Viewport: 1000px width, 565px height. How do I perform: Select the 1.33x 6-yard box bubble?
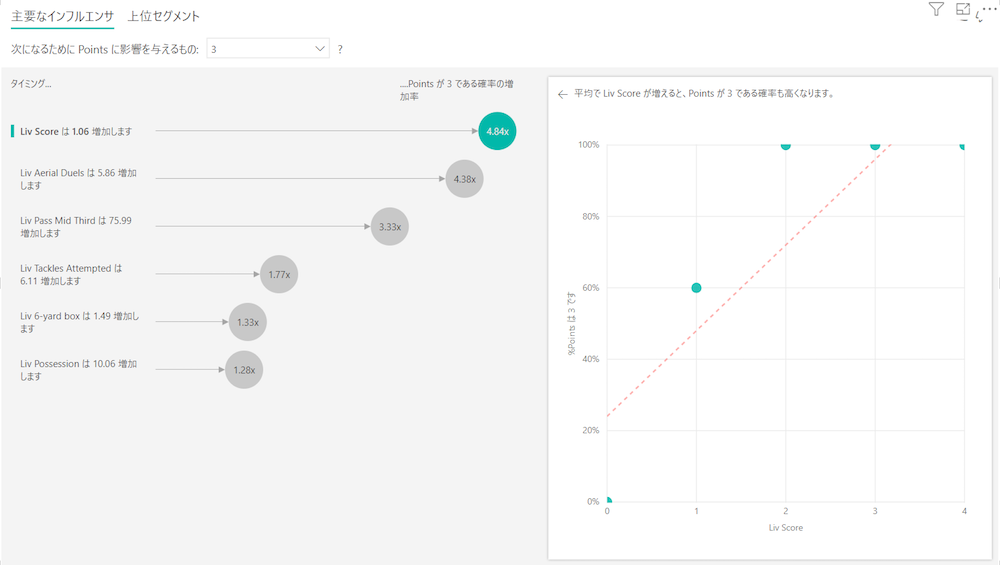point(247,322)
